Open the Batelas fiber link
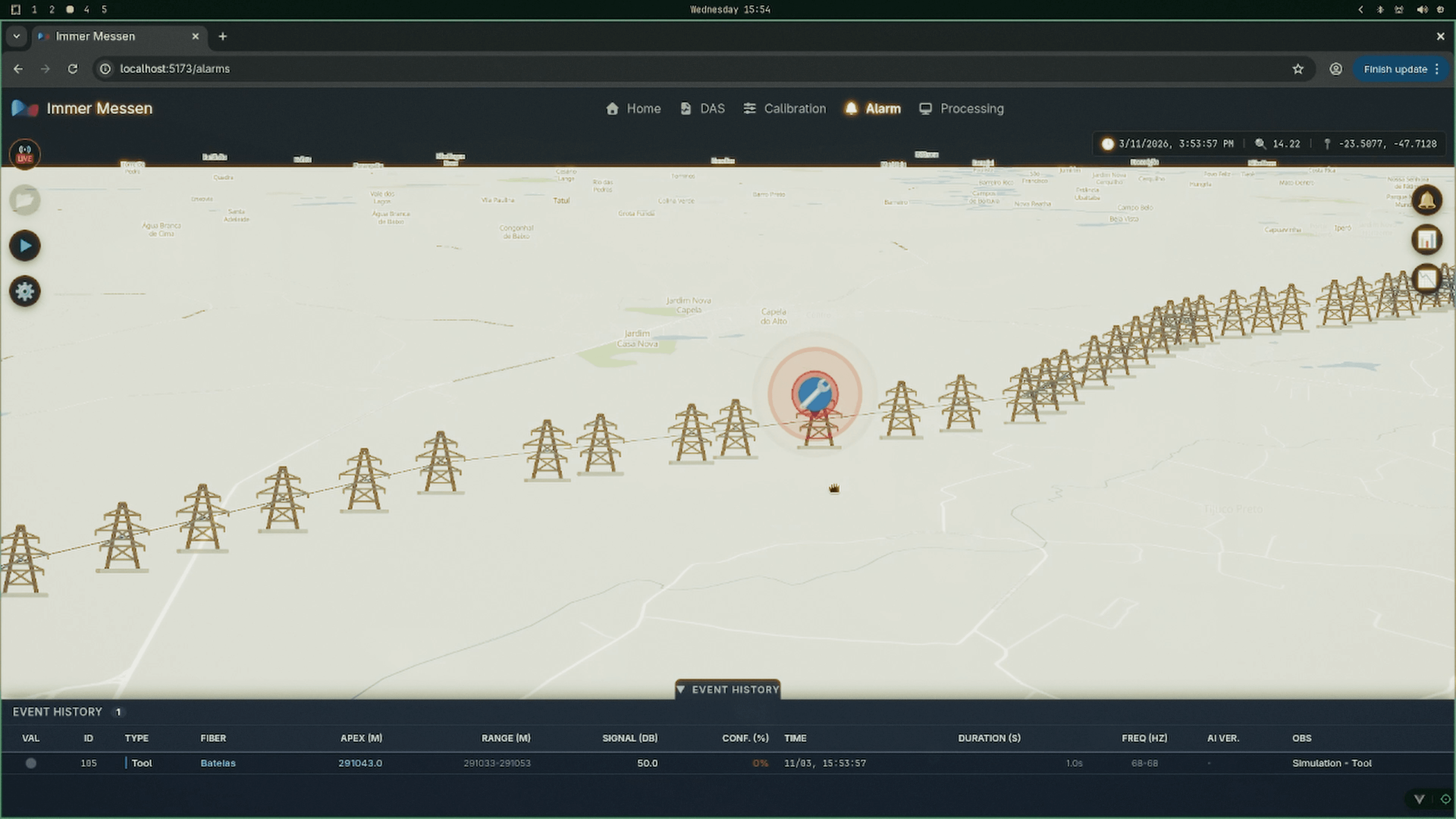Viewport: 1456px width, 819px height. 218,763
